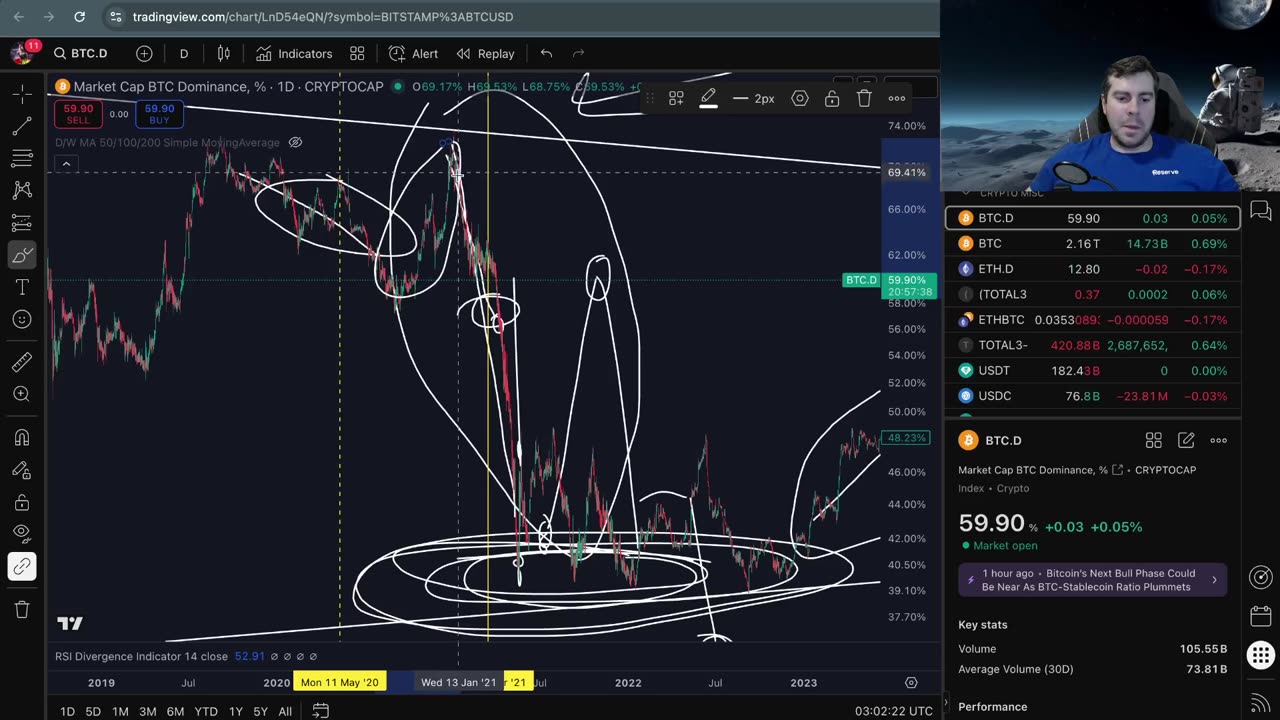Viewport: 1280px width, 720px height.
Task: Select the crosshair cursor tool
Action: tap(22, 95)
